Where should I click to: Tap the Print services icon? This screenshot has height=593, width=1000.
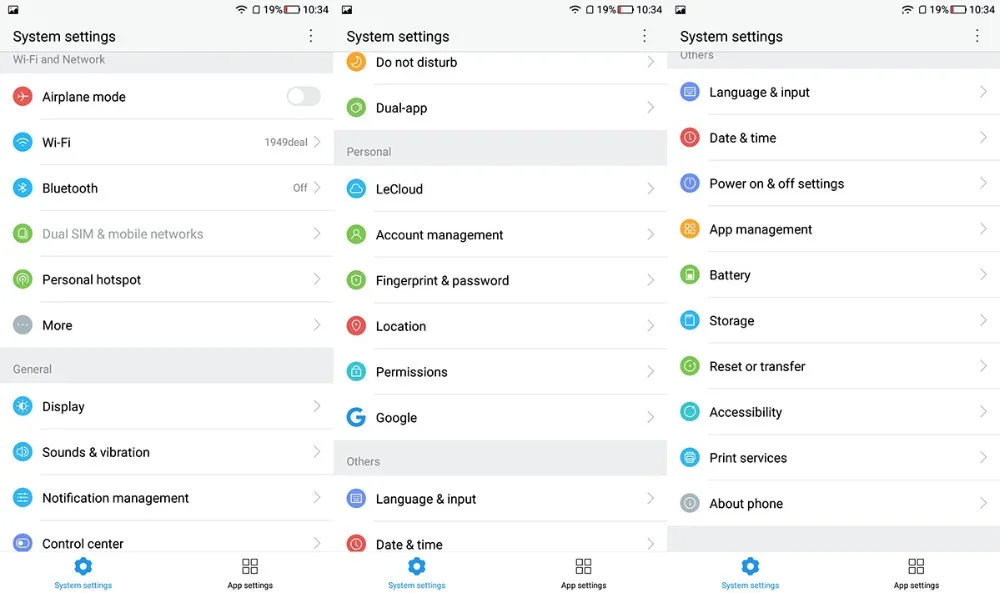point(690,458)
